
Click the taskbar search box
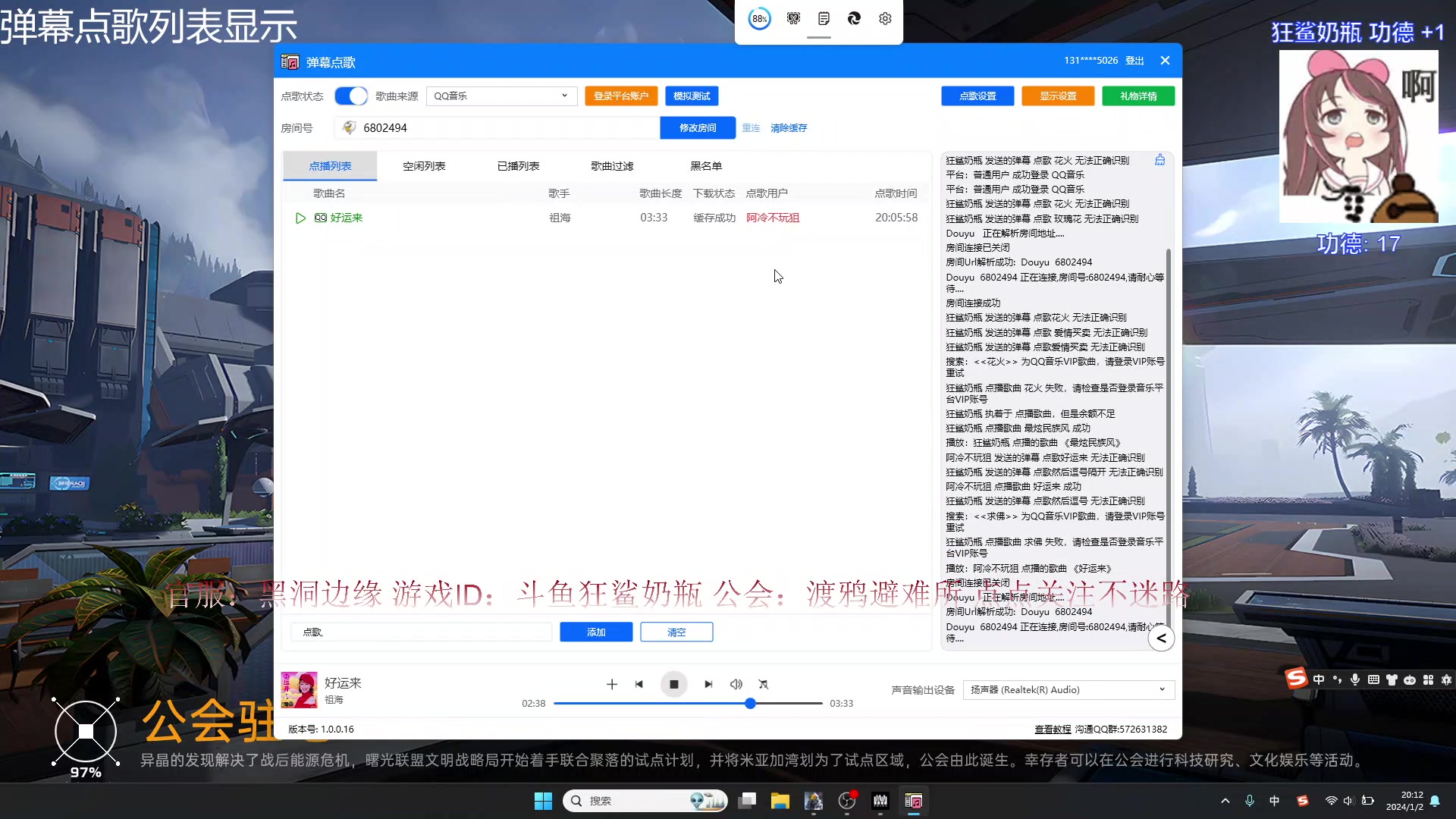645,801
